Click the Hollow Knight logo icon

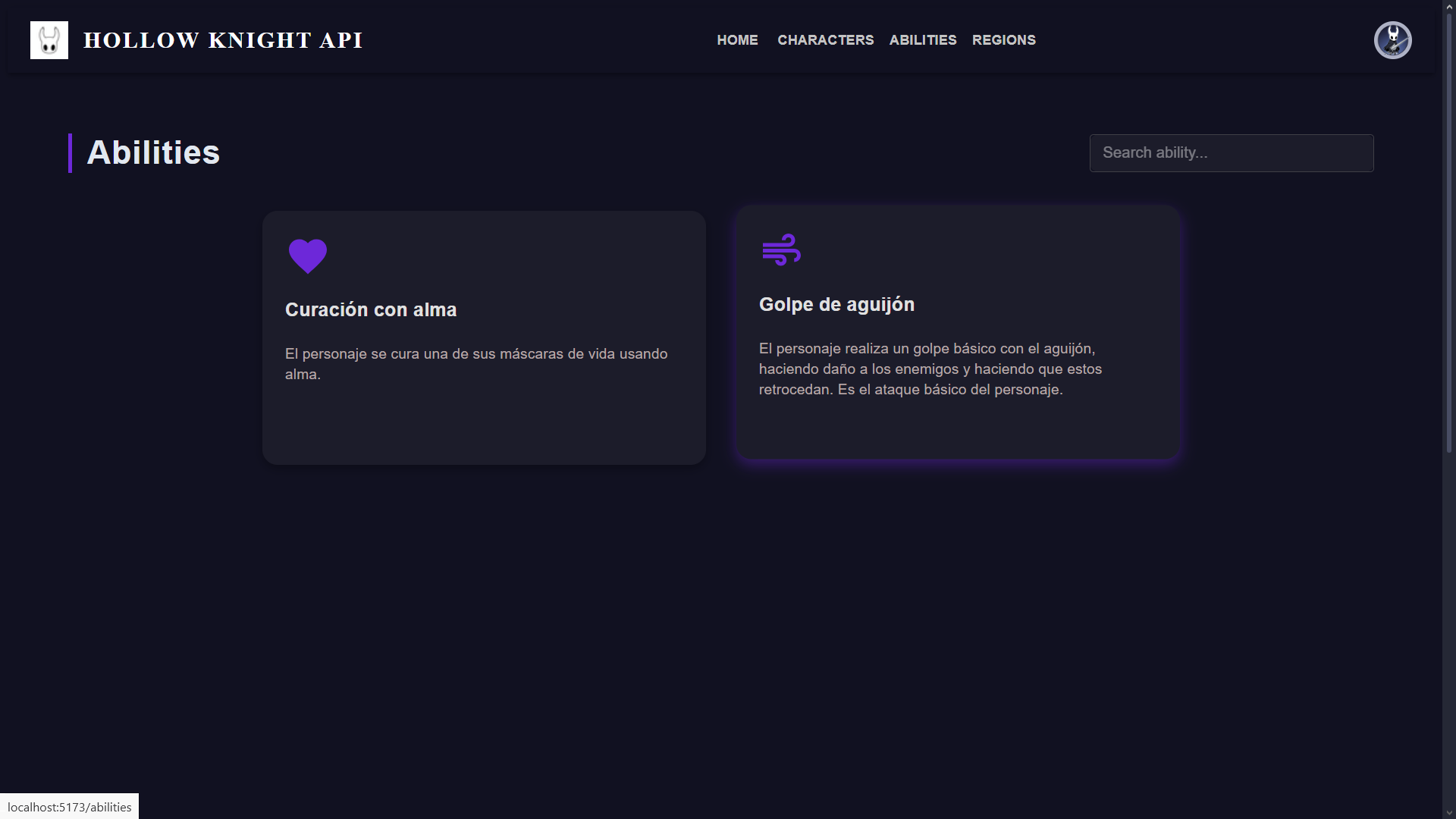tap(49, 40)
